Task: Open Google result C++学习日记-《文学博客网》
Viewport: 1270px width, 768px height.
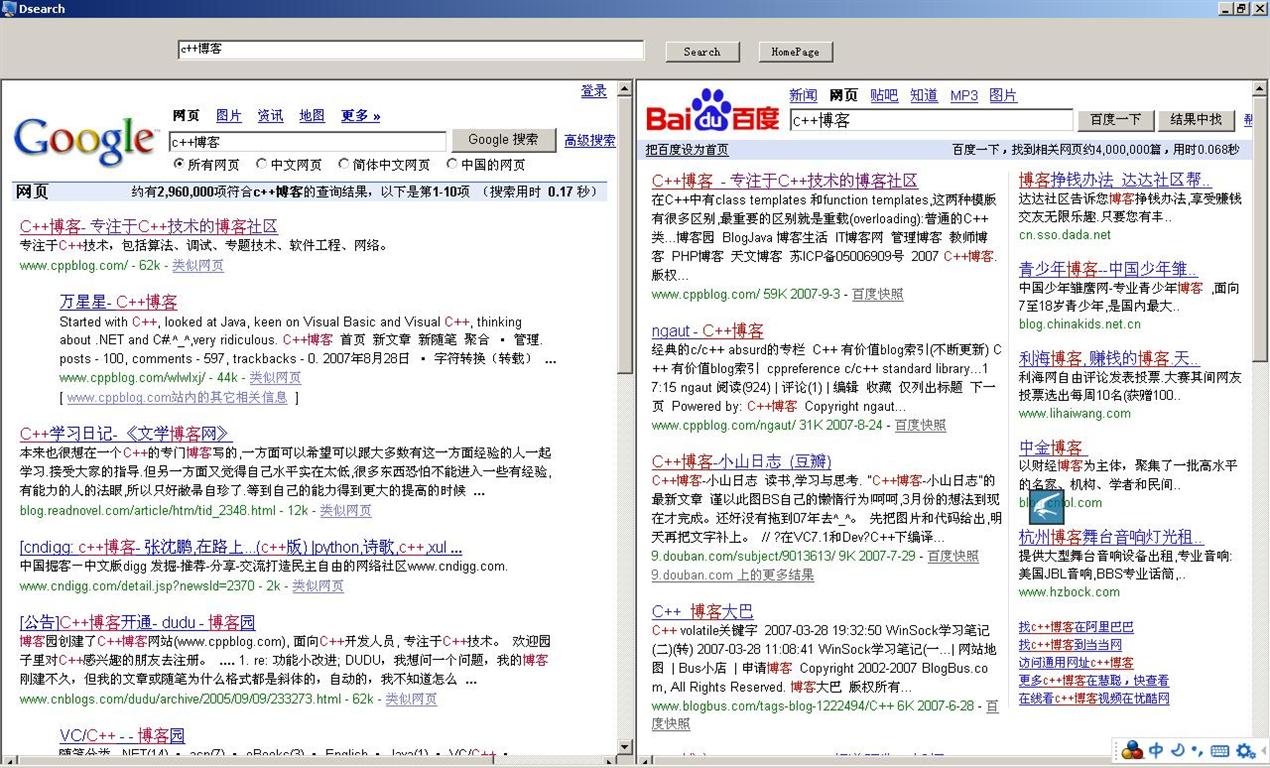Action: 126,434
